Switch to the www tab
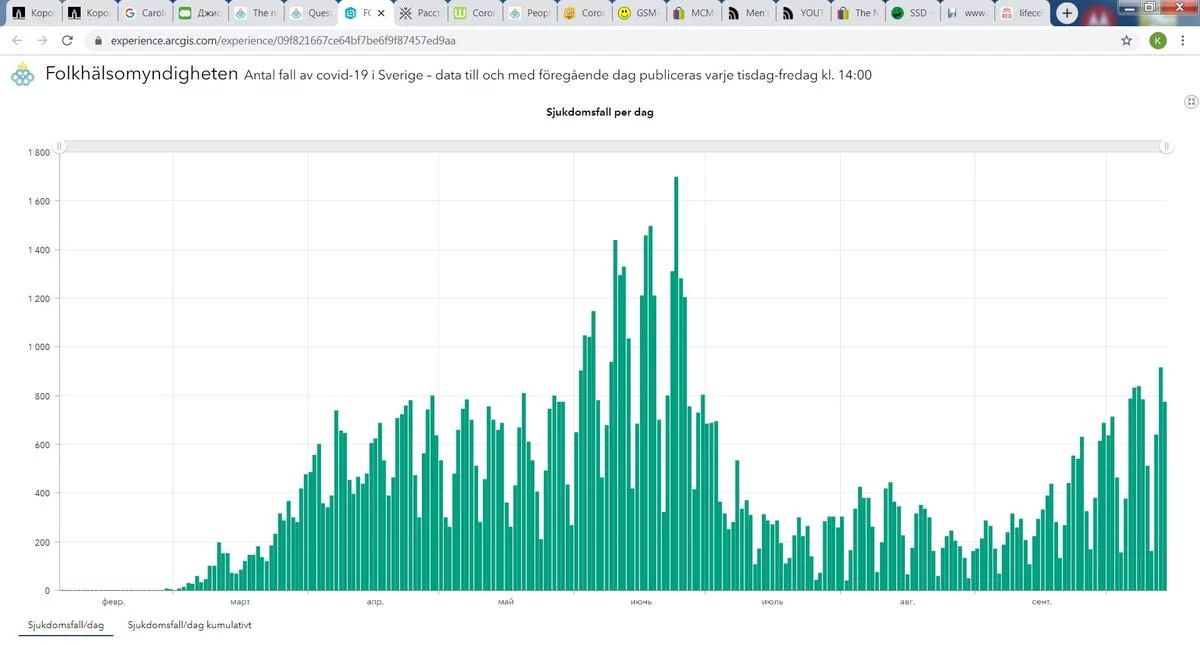This screenshot has width=1200, height=645. pyautogui.click(x=965, y=14)
